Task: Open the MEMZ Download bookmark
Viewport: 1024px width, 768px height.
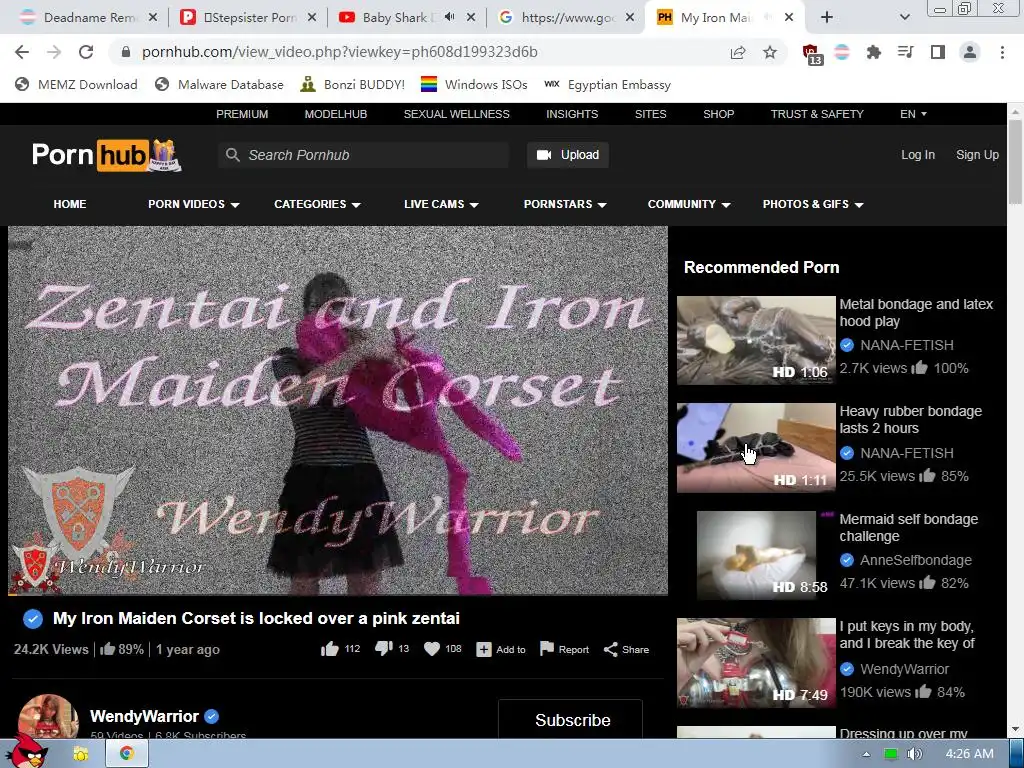Action: point(76,84)
